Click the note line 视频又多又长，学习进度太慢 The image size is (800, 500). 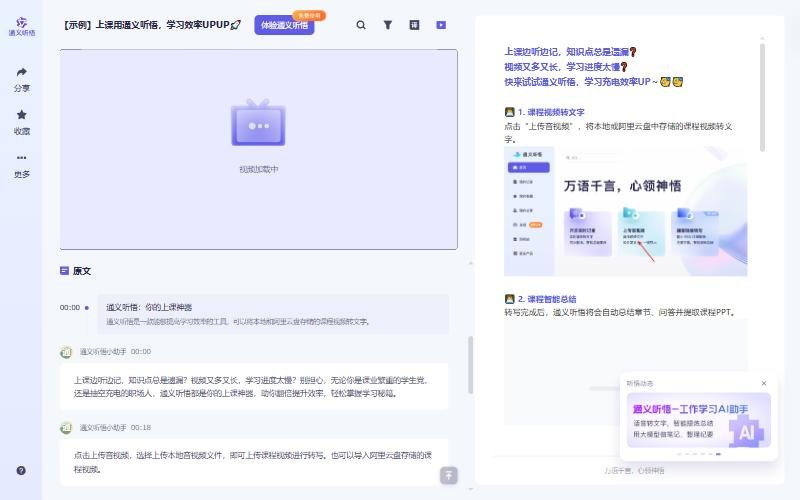tap(566, 67)
